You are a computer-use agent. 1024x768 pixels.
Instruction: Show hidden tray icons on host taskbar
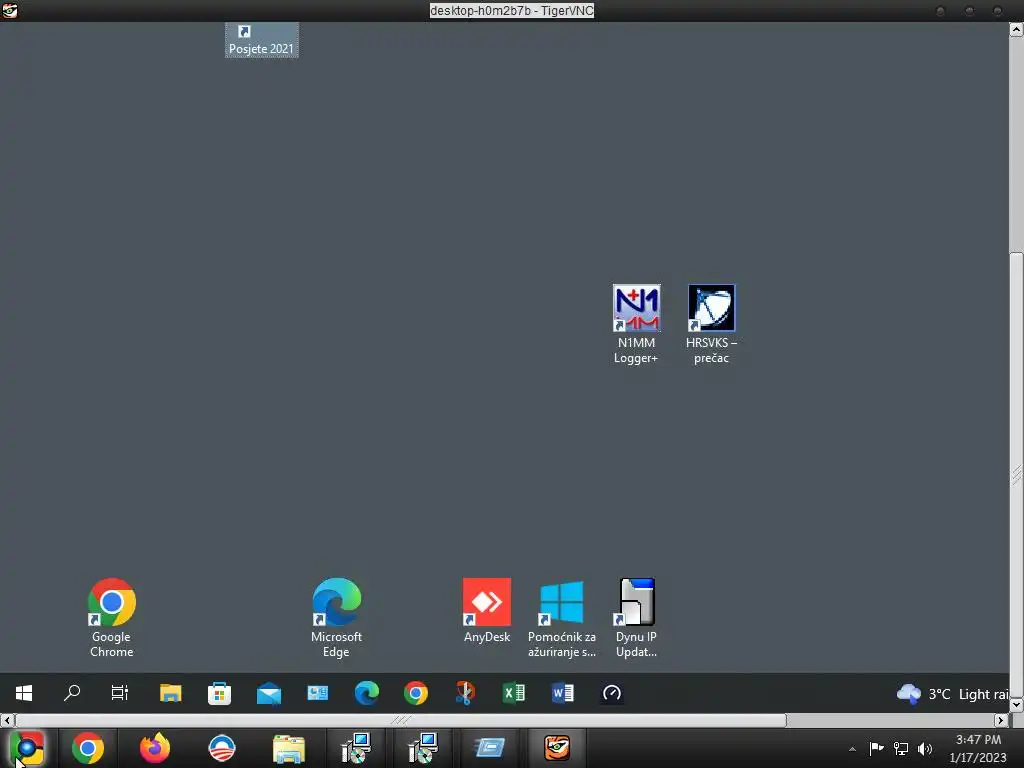pyautogui.click(x=852, y=749)
